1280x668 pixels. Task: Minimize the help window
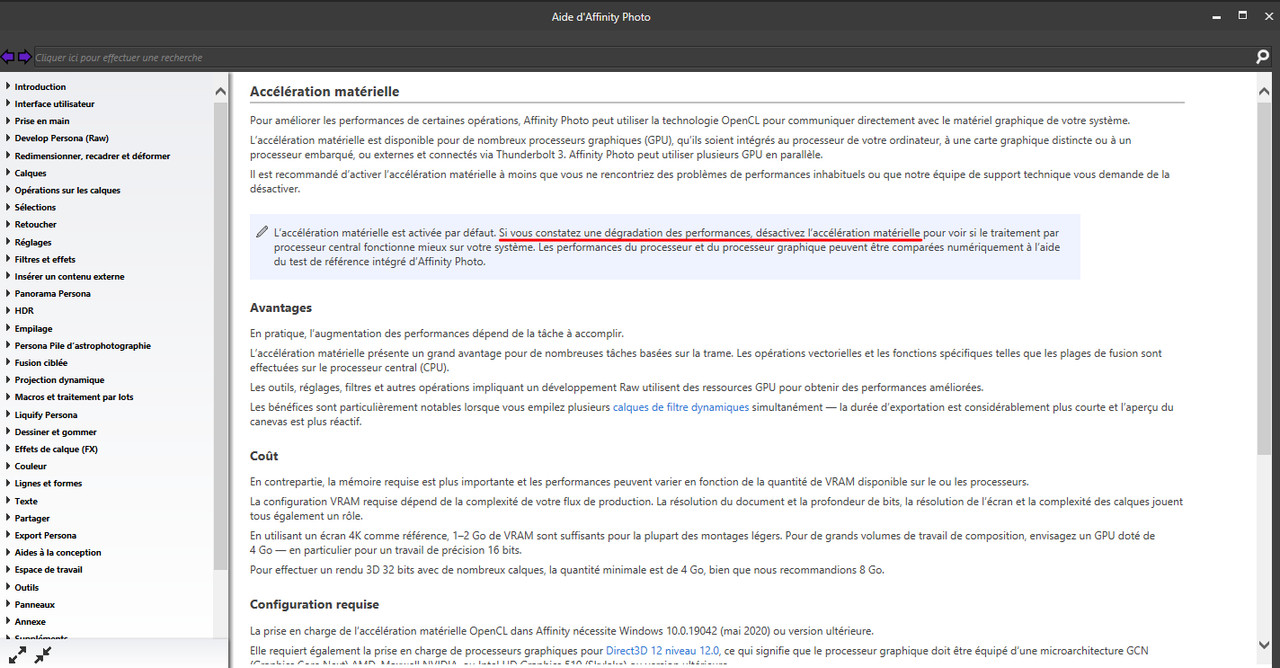coord(1216,15)
